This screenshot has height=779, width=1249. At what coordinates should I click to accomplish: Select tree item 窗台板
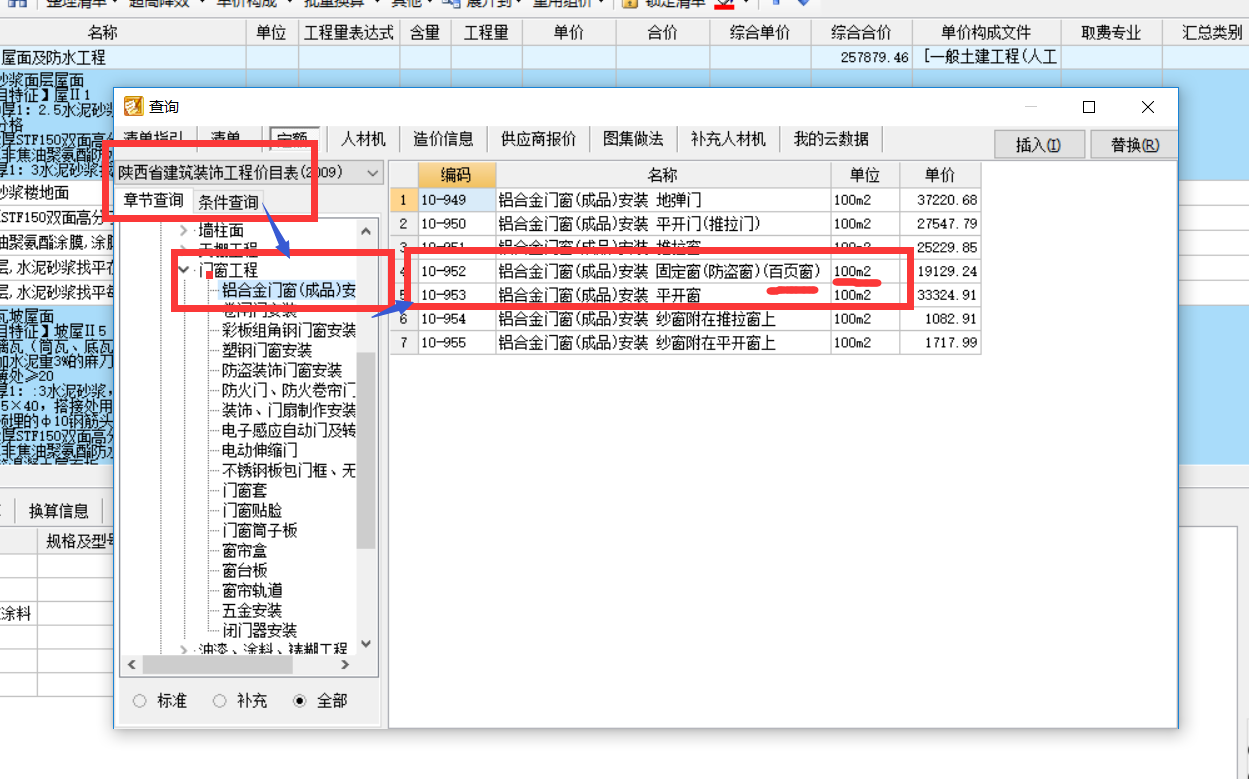(244, 570)
